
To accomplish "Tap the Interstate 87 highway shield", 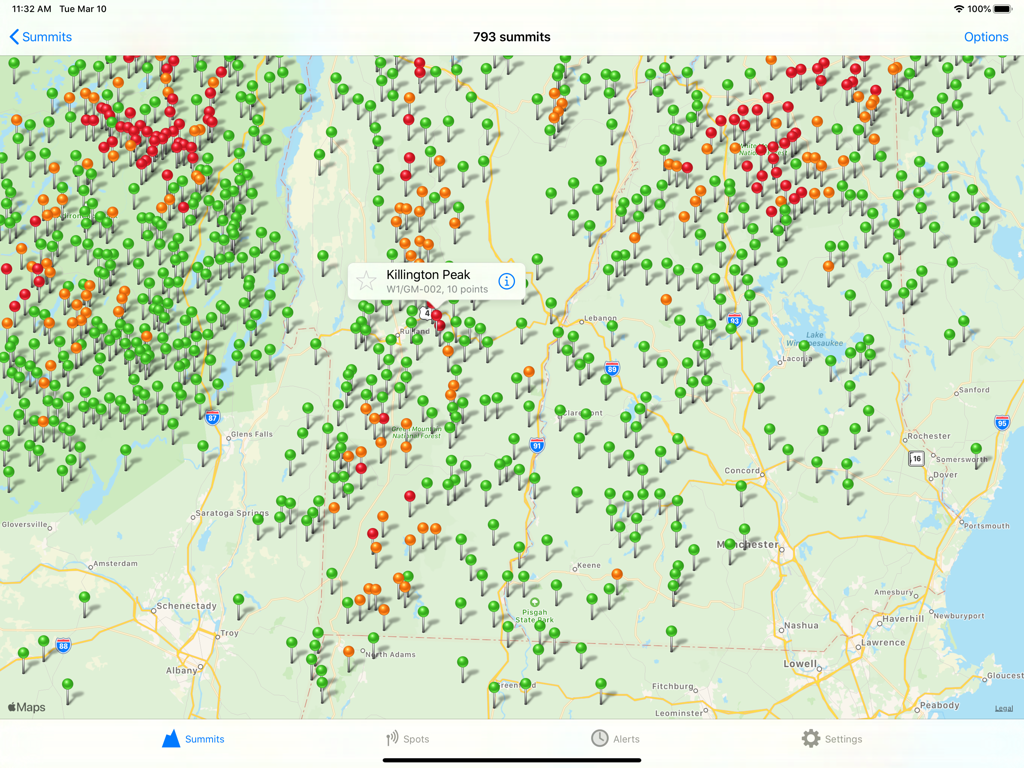I will point(212,418).
